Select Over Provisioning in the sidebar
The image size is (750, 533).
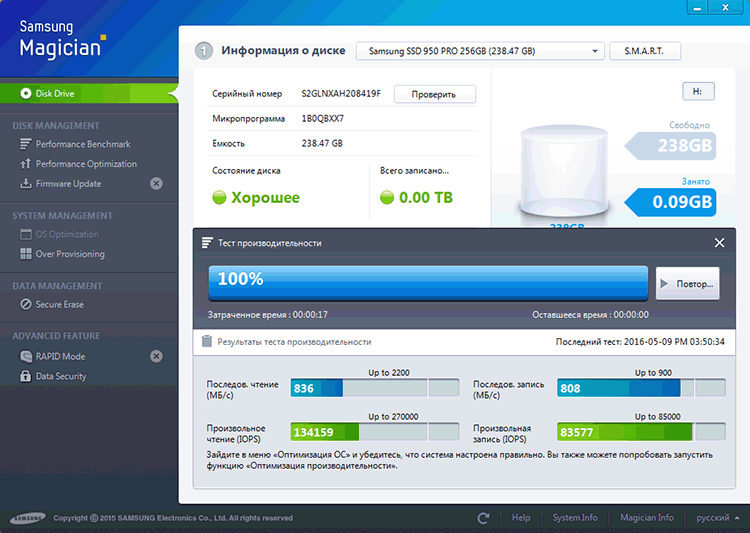pyautogui.click(x=70, y=254)
